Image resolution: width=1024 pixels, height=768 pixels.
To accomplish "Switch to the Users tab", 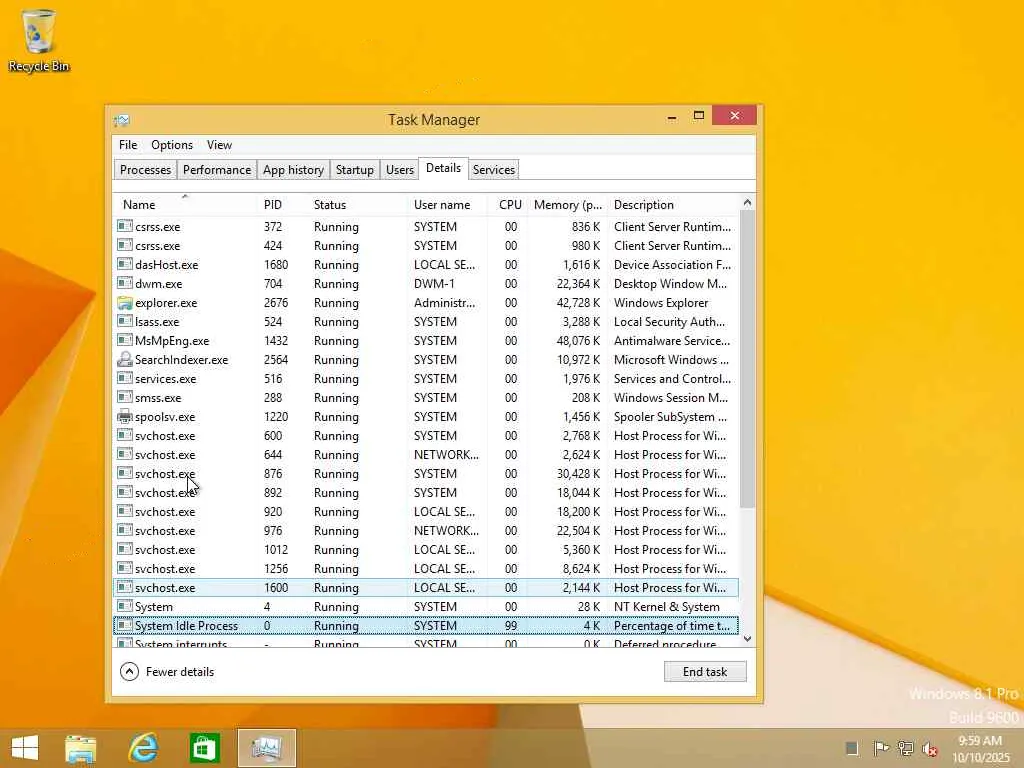I will (x=400, y=170).
